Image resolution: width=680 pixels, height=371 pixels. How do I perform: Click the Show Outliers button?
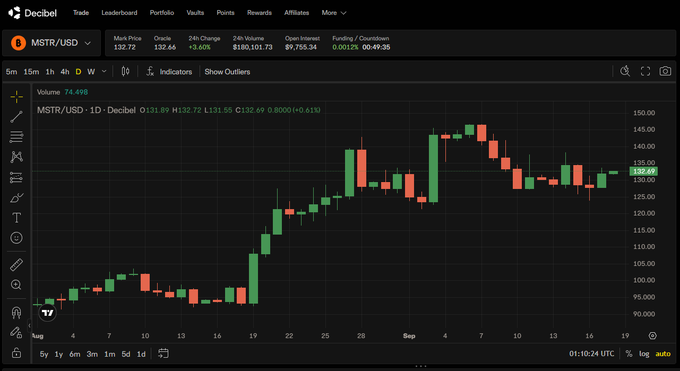[227, 72]
